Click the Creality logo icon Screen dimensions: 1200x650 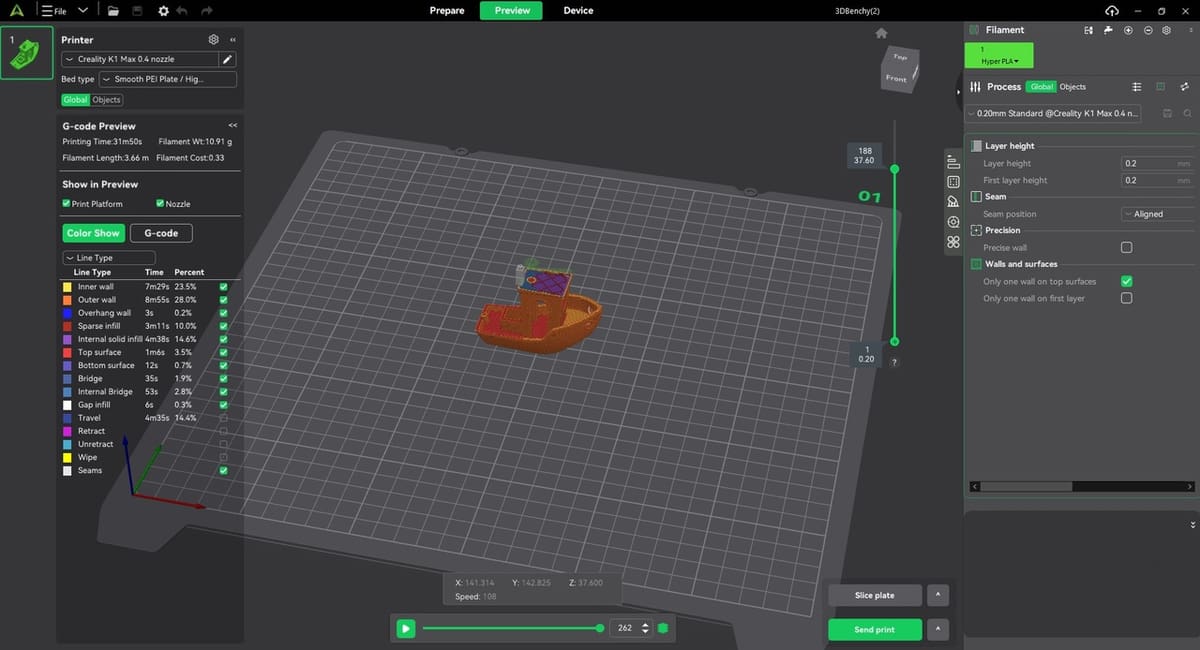[x=17, y=10]
